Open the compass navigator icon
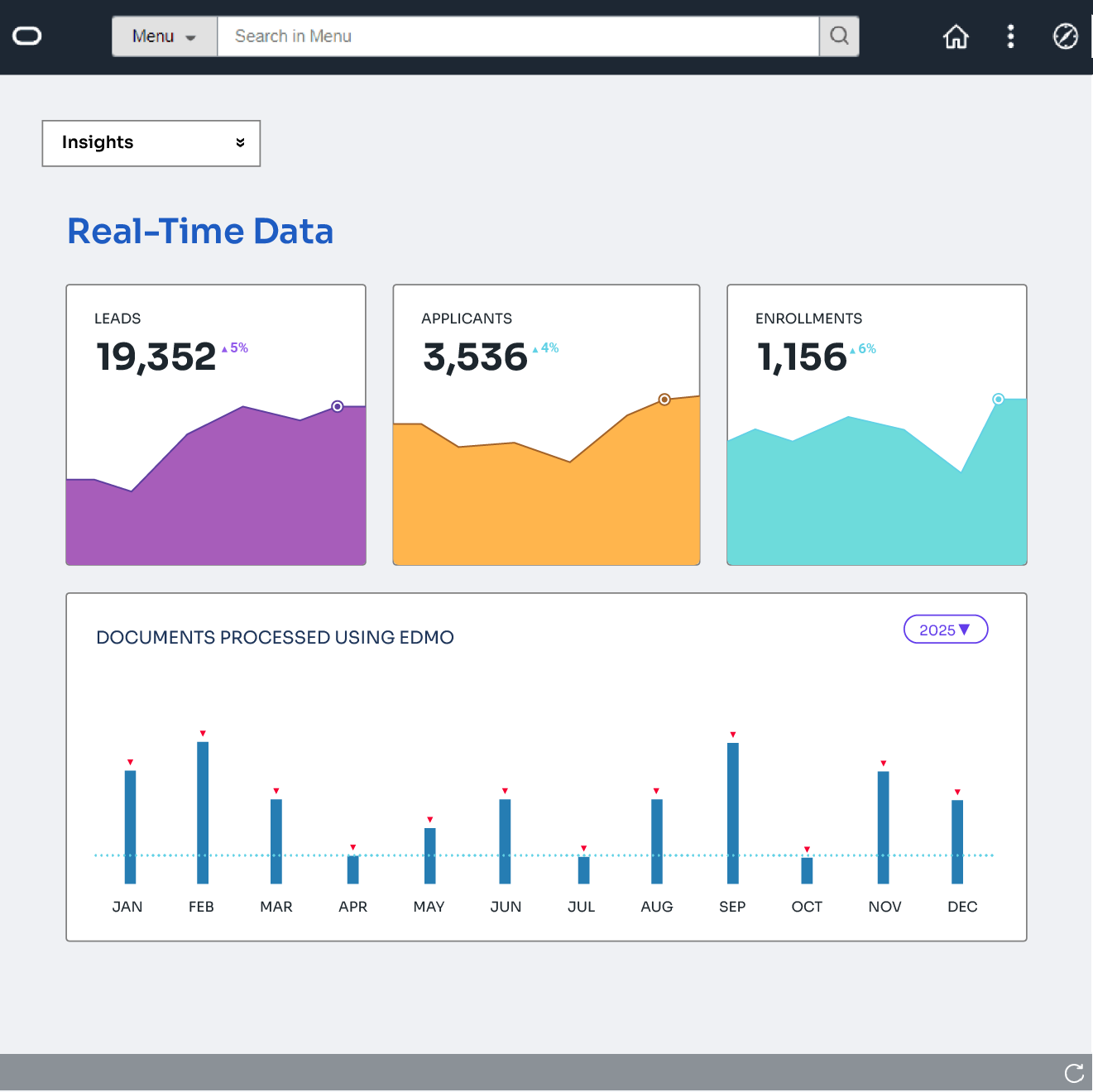The width and height of the screenshot is (1093, 1092). pos(1065,36)
